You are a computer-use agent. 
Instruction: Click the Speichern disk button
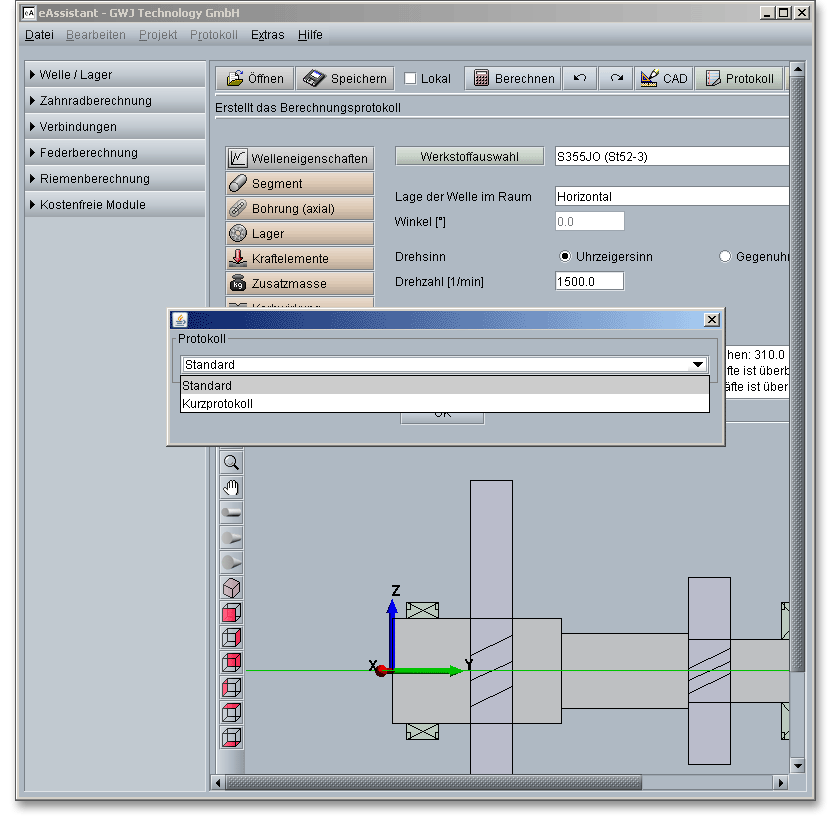[346, 78]
